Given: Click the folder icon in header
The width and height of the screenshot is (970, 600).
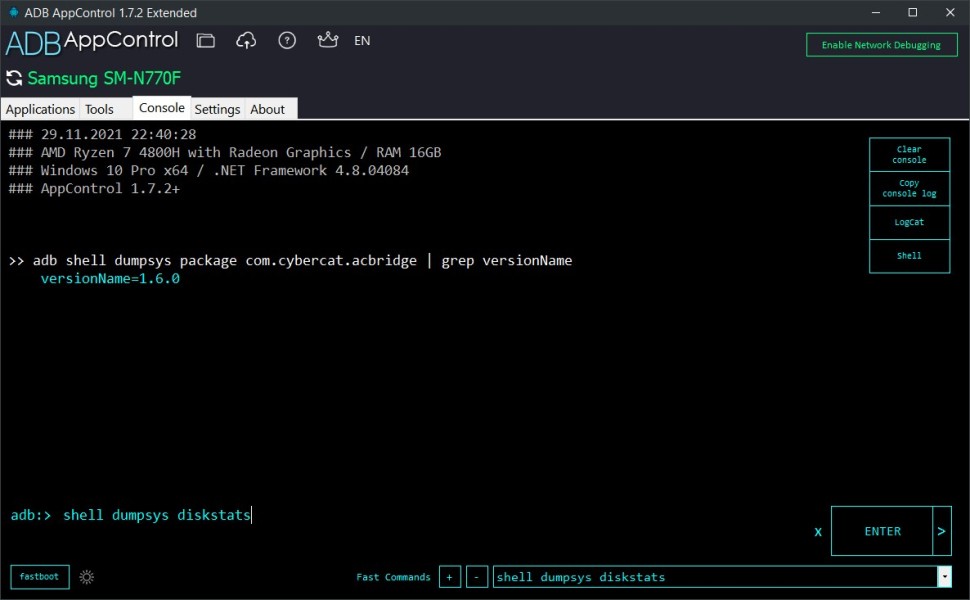Looking at the screenshot, I should [206, 41].
